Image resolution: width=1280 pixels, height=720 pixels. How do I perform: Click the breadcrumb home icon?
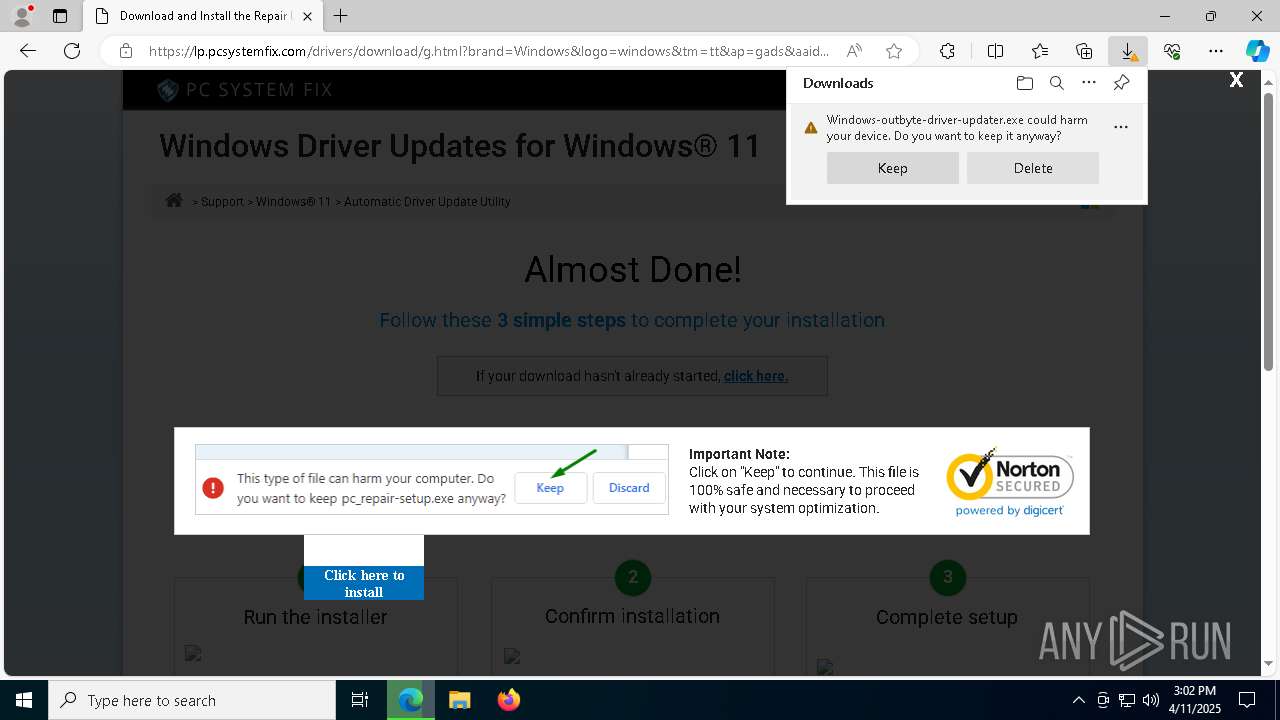(174, 200)
